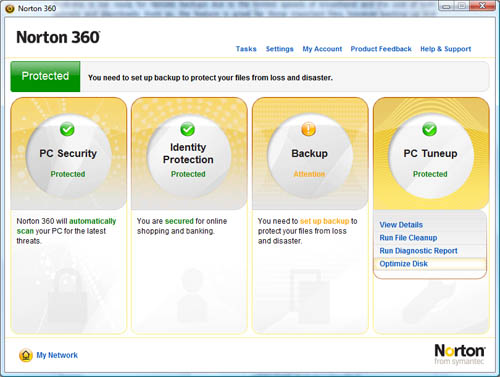The height and width of the screenshot is (377, 500).
Task: Click the Norton from Symantec logo
Action: pos(460,354)
